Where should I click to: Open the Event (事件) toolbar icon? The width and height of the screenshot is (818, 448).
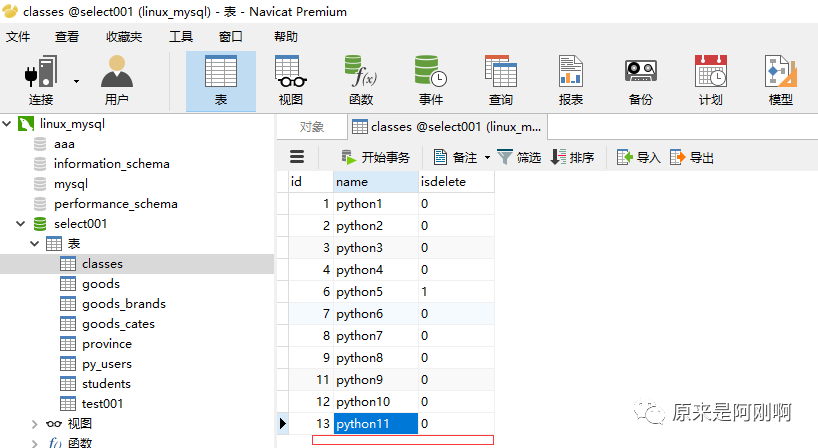pyautogui.click(x=431, y=81)
